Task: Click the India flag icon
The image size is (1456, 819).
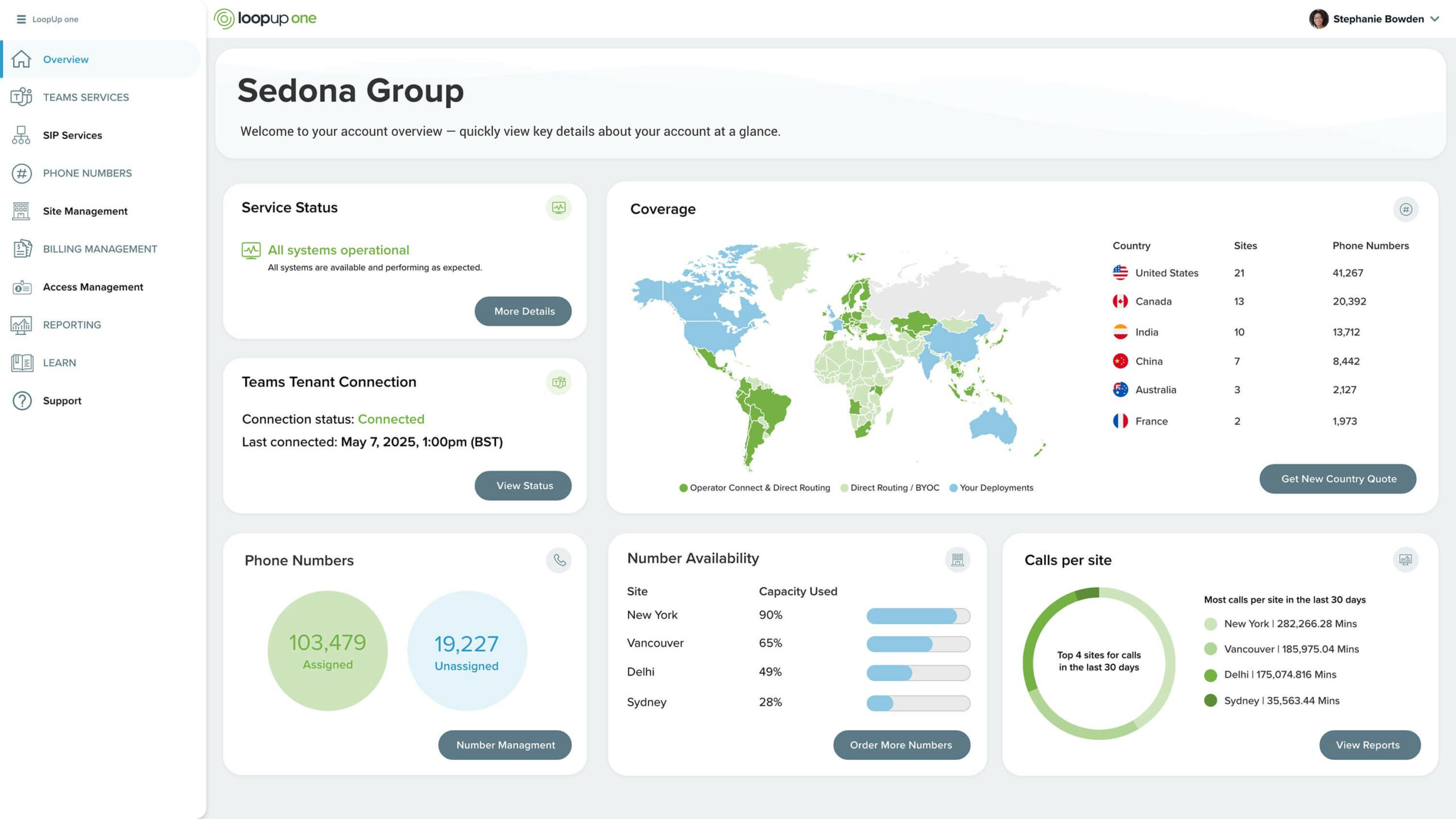Action: 1120,332
